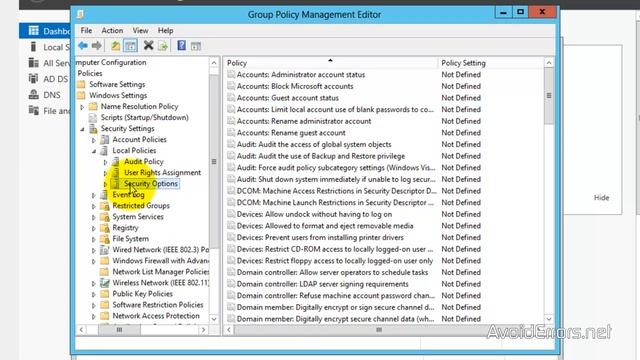Expand the Restricted Groups node
Image resolution: width=640 pixels, height=360 pixels.
tap(93, 206)
